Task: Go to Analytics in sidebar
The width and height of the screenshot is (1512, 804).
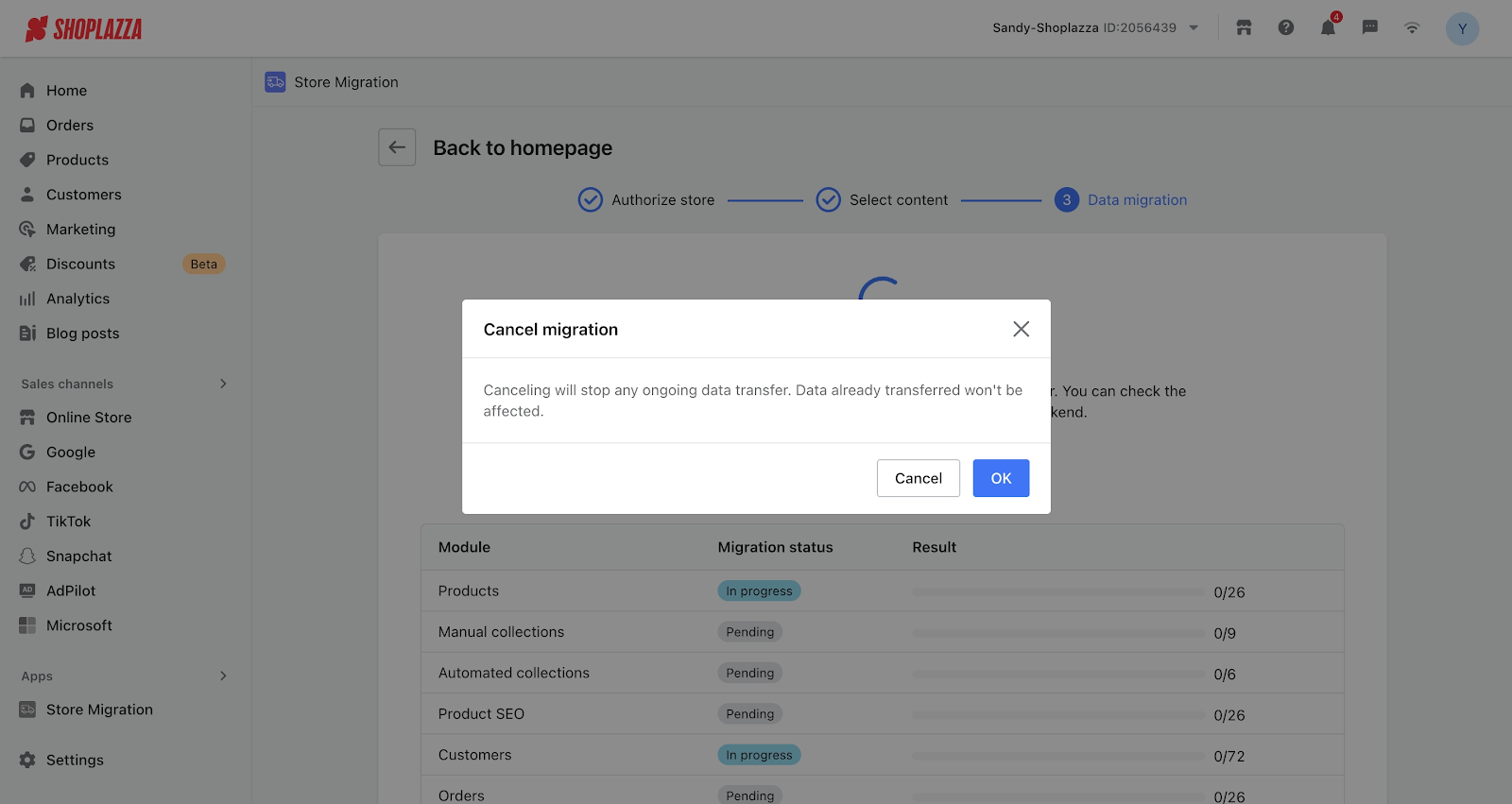Action: tap(77, 299)
